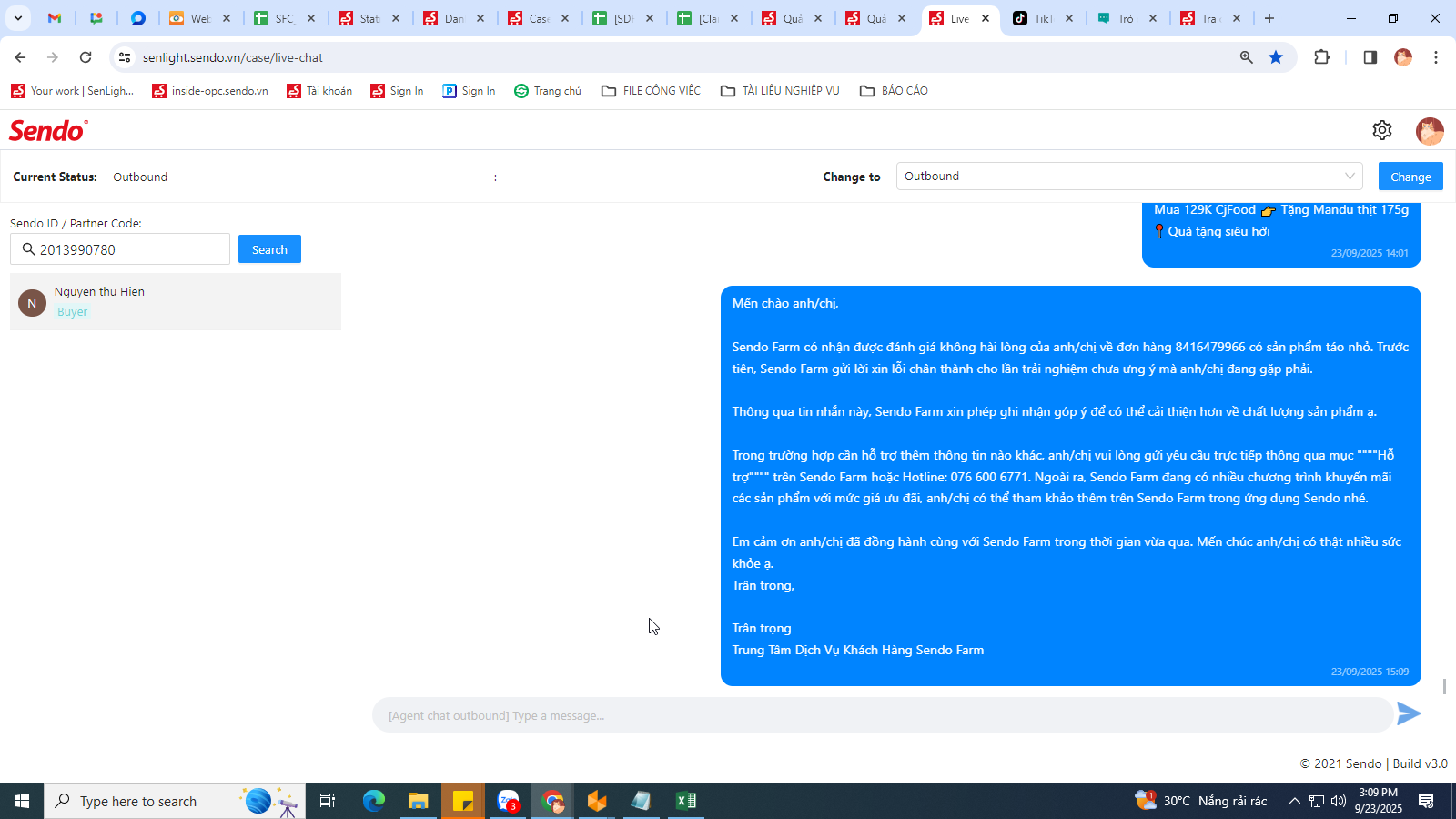Toggle the bookmark star icon

coord(1276,57)
